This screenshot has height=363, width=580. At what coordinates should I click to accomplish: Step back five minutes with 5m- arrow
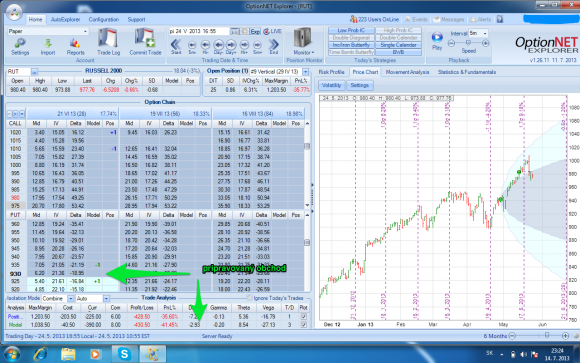pyautogui.click(x=192, y=45)
